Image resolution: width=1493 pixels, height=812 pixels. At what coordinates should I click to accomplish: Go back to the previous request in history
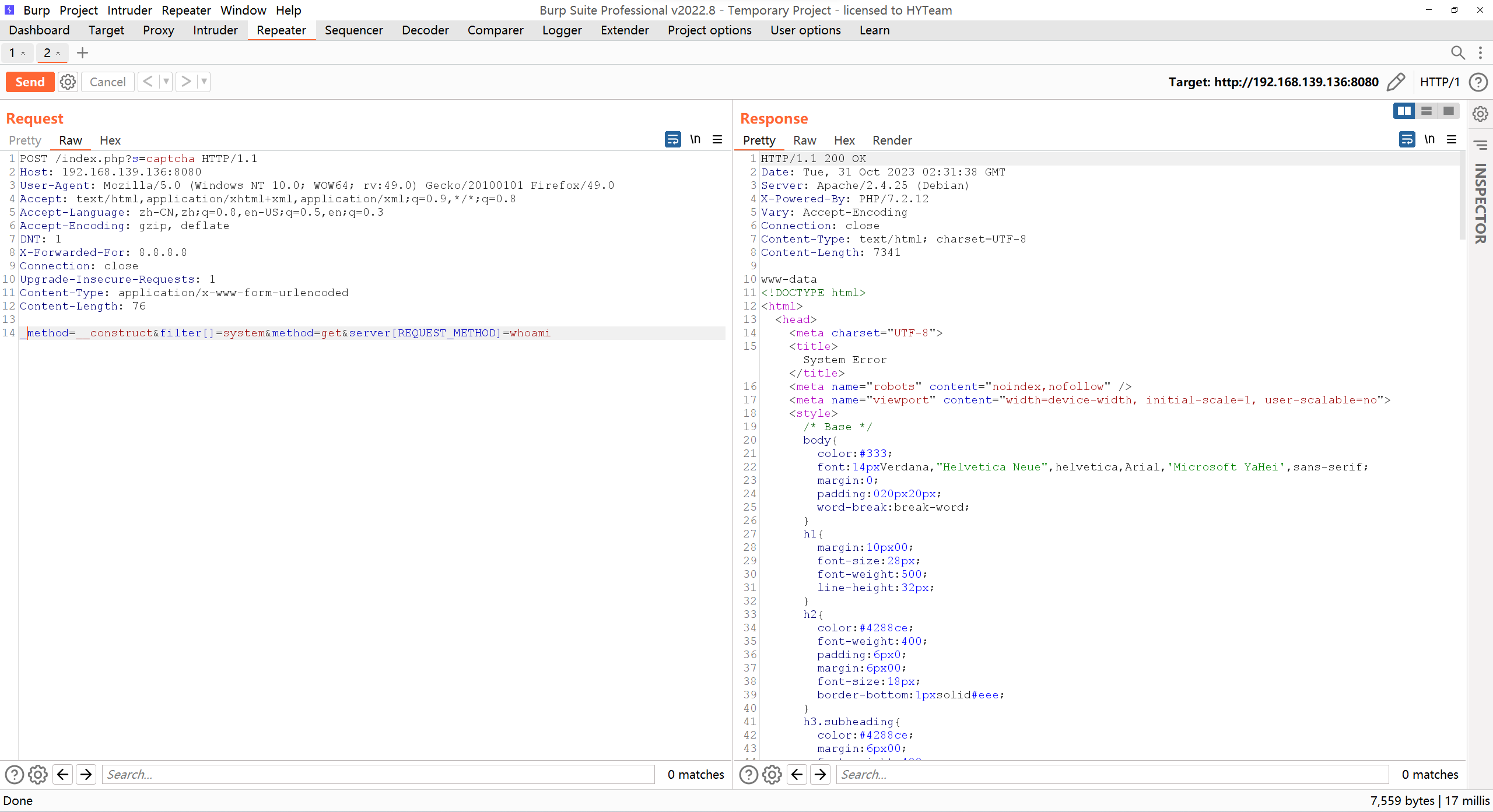click(148, 82)
